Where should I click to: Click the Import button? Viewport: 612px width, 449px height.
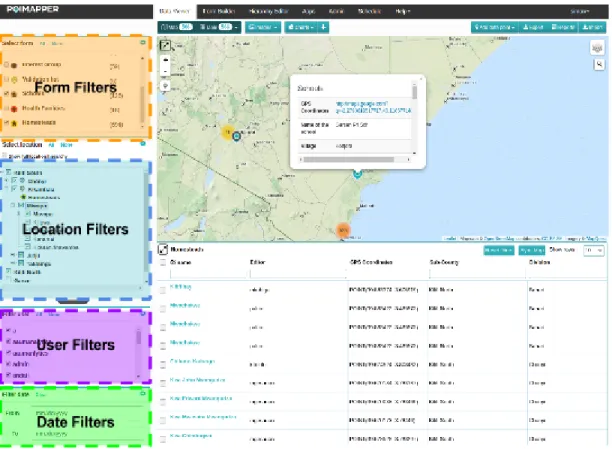click(x=592, y=27)
